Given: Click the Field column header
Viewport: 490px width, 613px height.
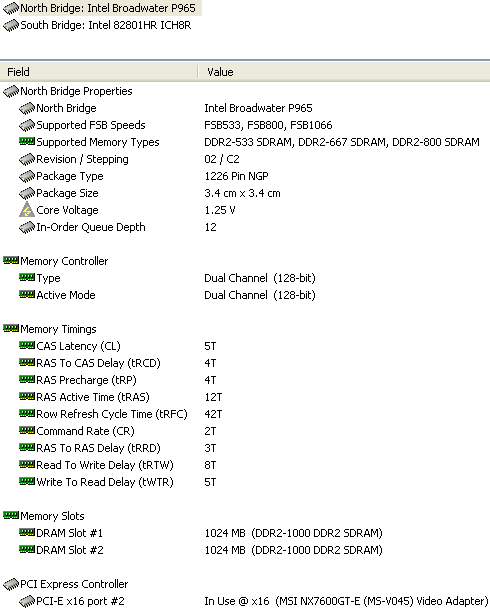Looking at the screenshot, I should pos(99,72).
